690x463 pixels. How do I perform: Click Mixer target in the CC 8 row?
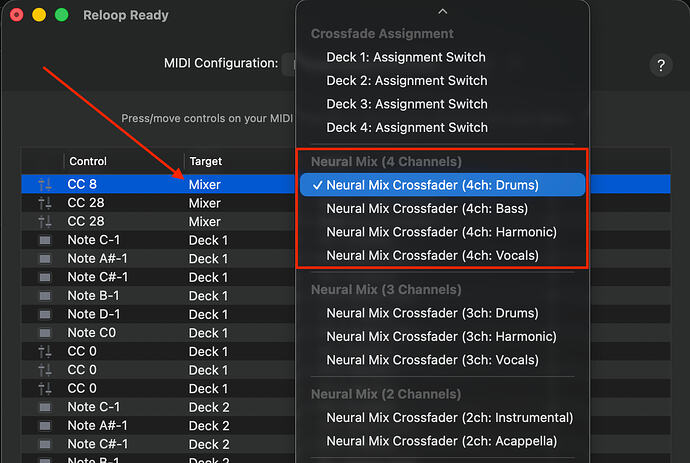tap(205, 184)
